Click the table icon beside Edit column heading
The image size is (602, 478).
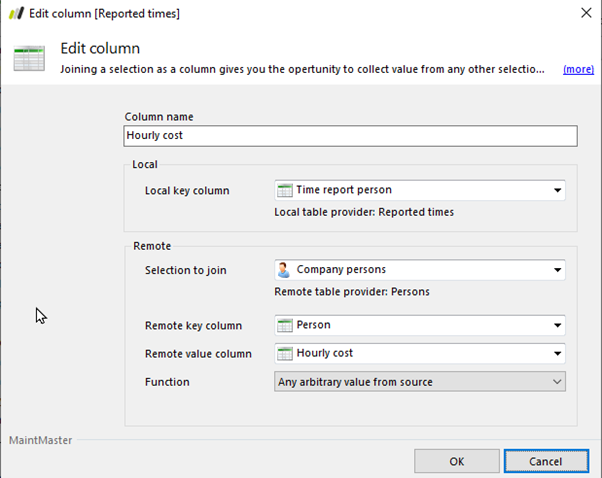click(x=29, y=58)
